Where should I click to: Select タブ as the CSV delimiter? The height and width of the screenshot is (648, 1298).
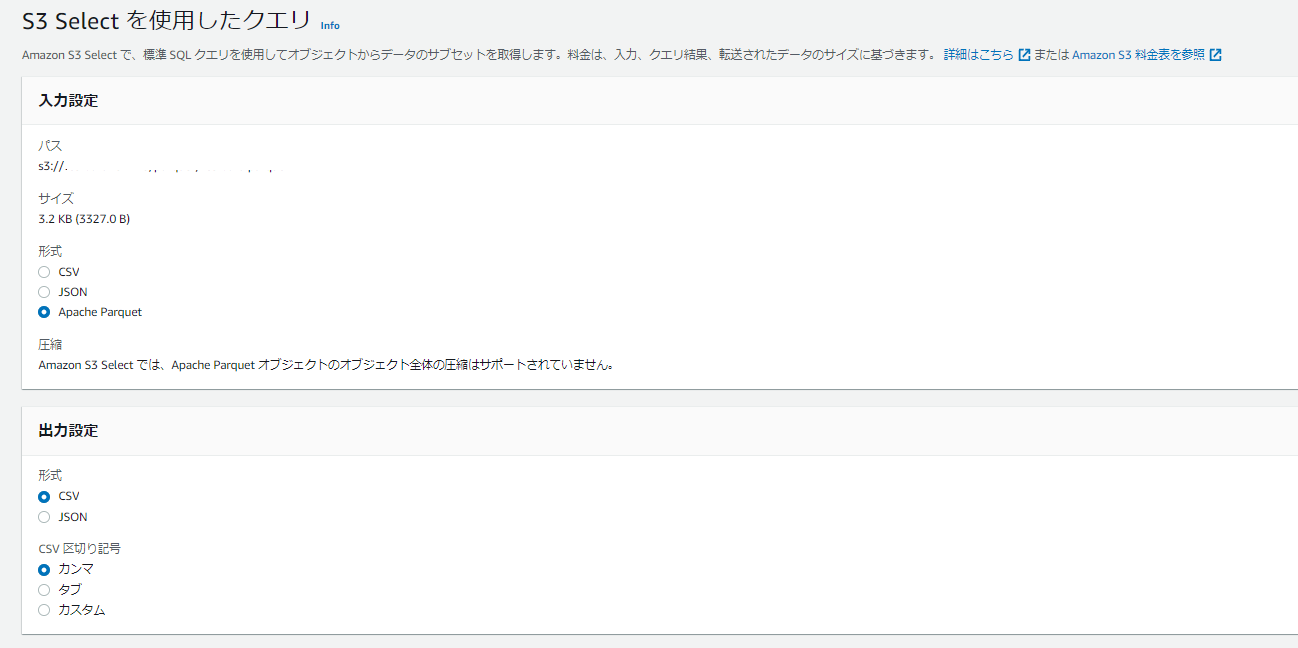click(43, 589)
